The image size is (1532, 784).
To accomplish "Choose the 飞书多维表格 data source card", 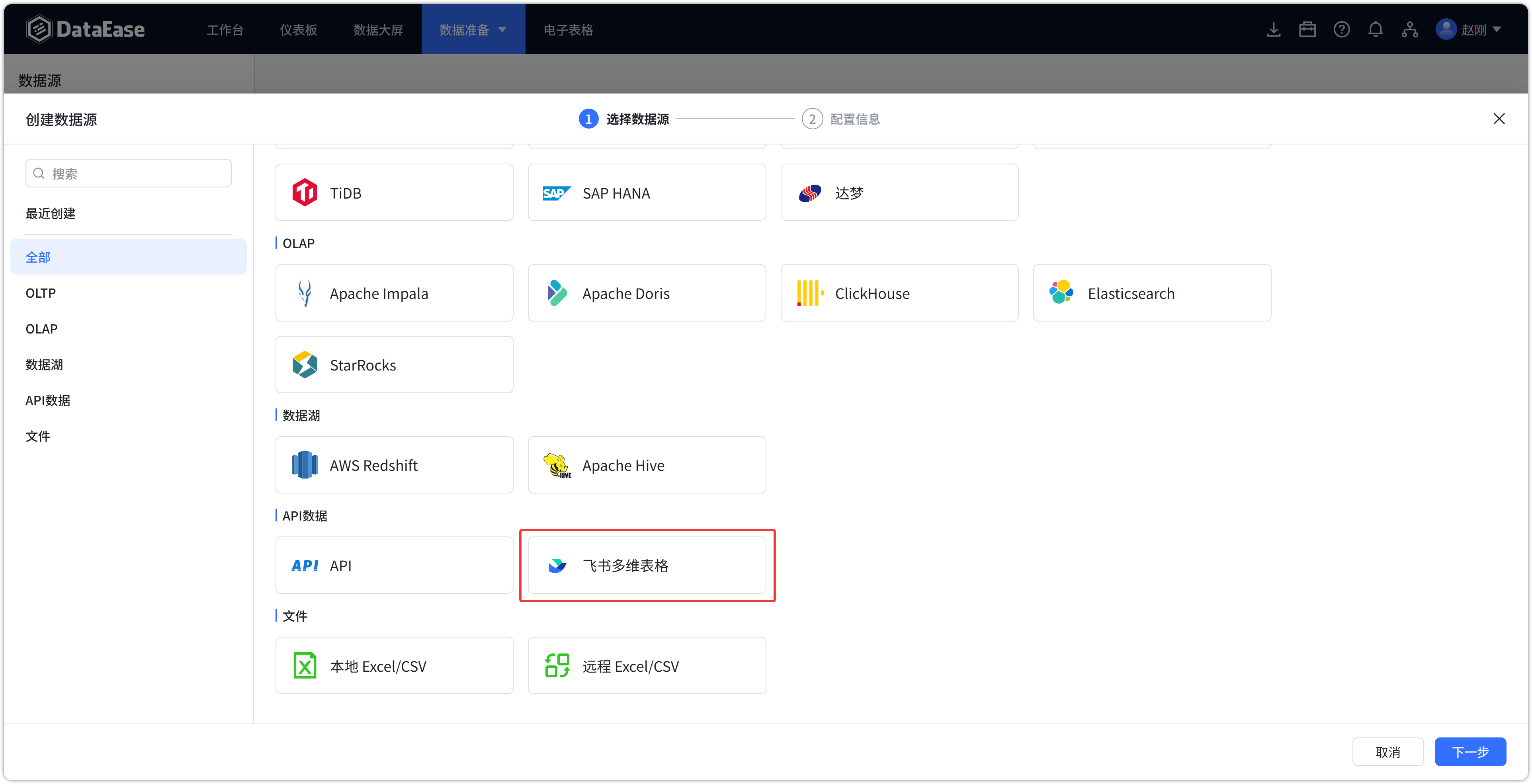I will pos(647,565).
